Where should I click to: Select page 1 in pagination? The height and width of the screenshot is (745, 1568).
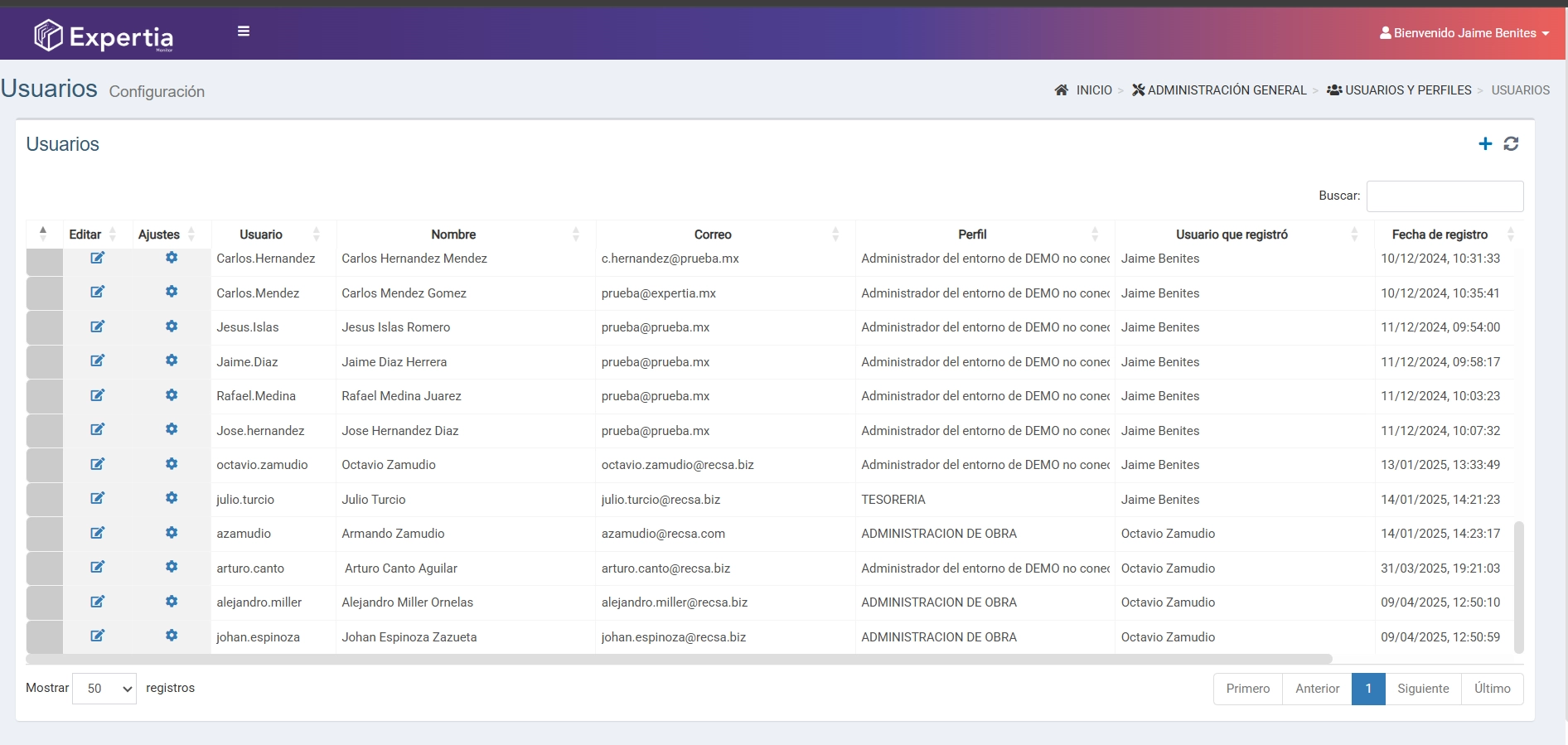coord(1368,689)
